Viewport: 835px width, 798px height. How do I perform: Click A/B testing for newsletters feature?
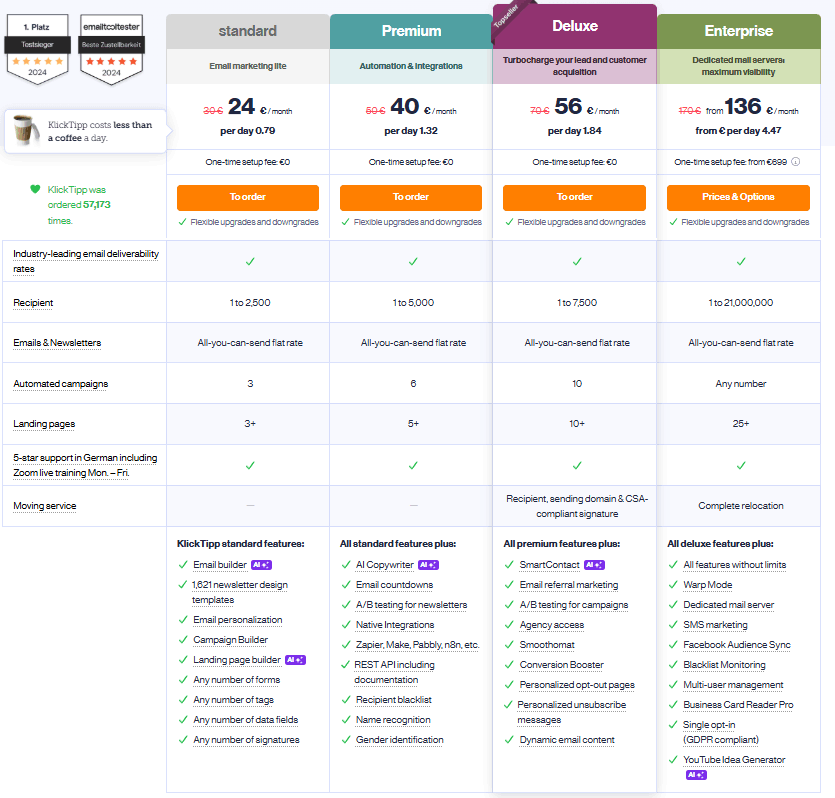pos(412,605)
